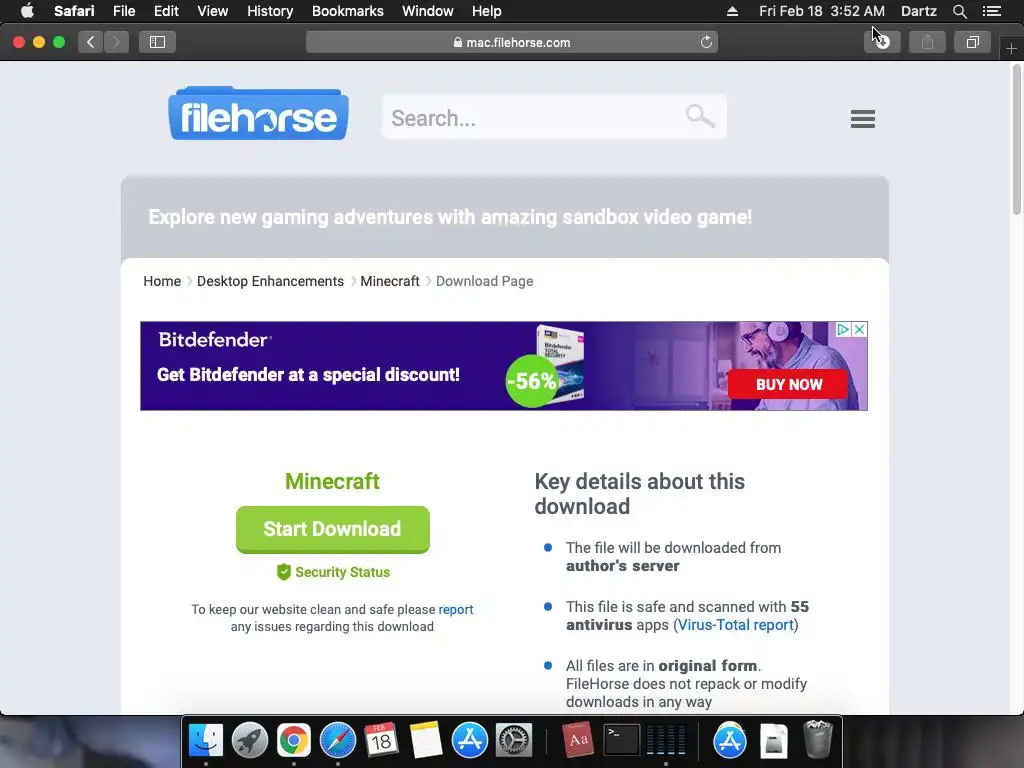Open Spotlight search in menu bar
The image size is (1024, 768).
(959, 11)
